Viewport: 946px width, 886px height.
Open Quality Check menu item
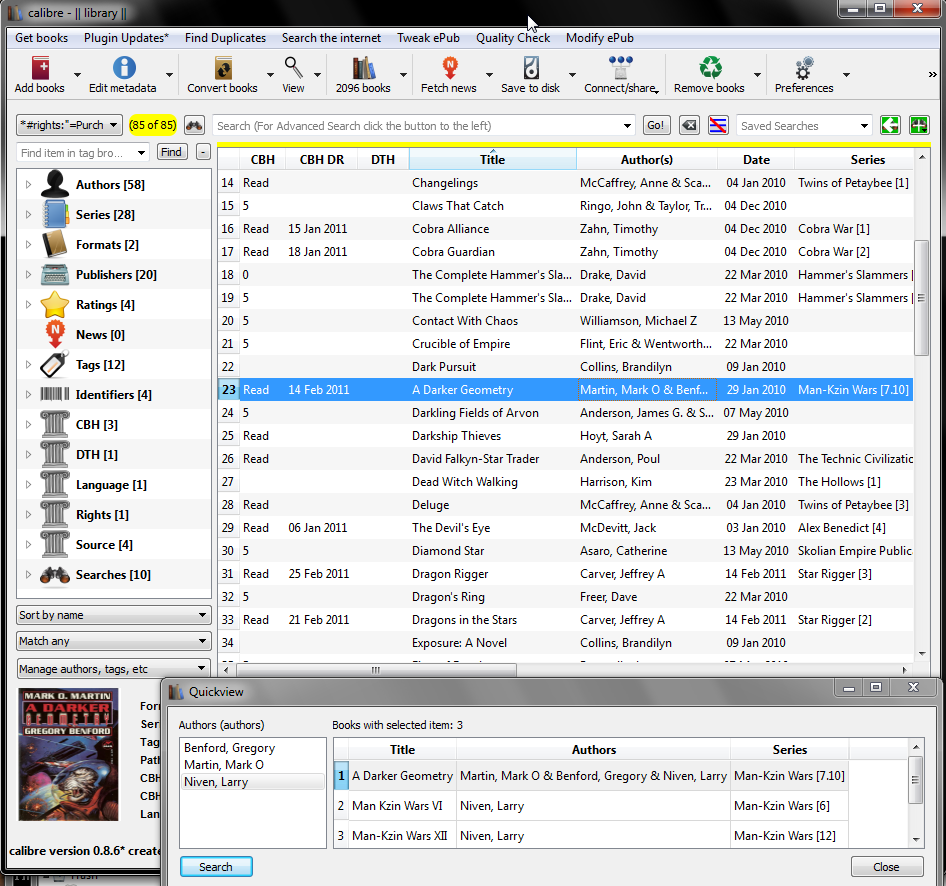[x=513, y=37]
